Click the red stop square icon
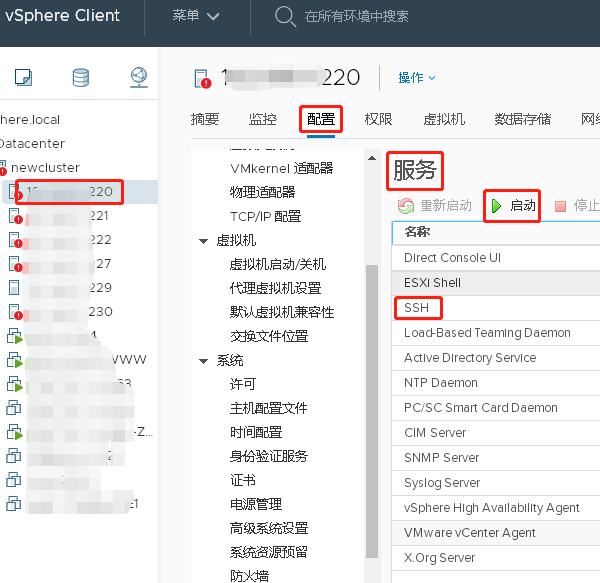 560,207
